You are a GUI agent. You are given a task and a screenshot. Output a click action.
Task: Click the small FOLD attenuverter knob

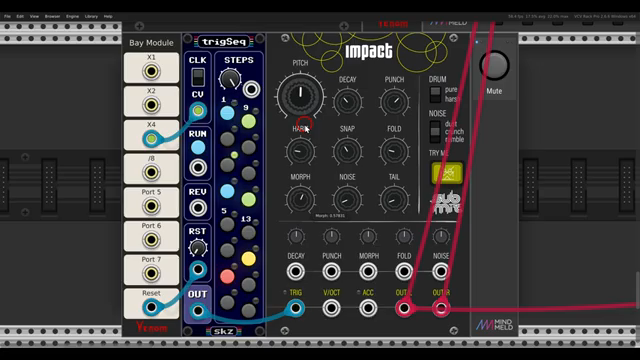click(404, 236)
